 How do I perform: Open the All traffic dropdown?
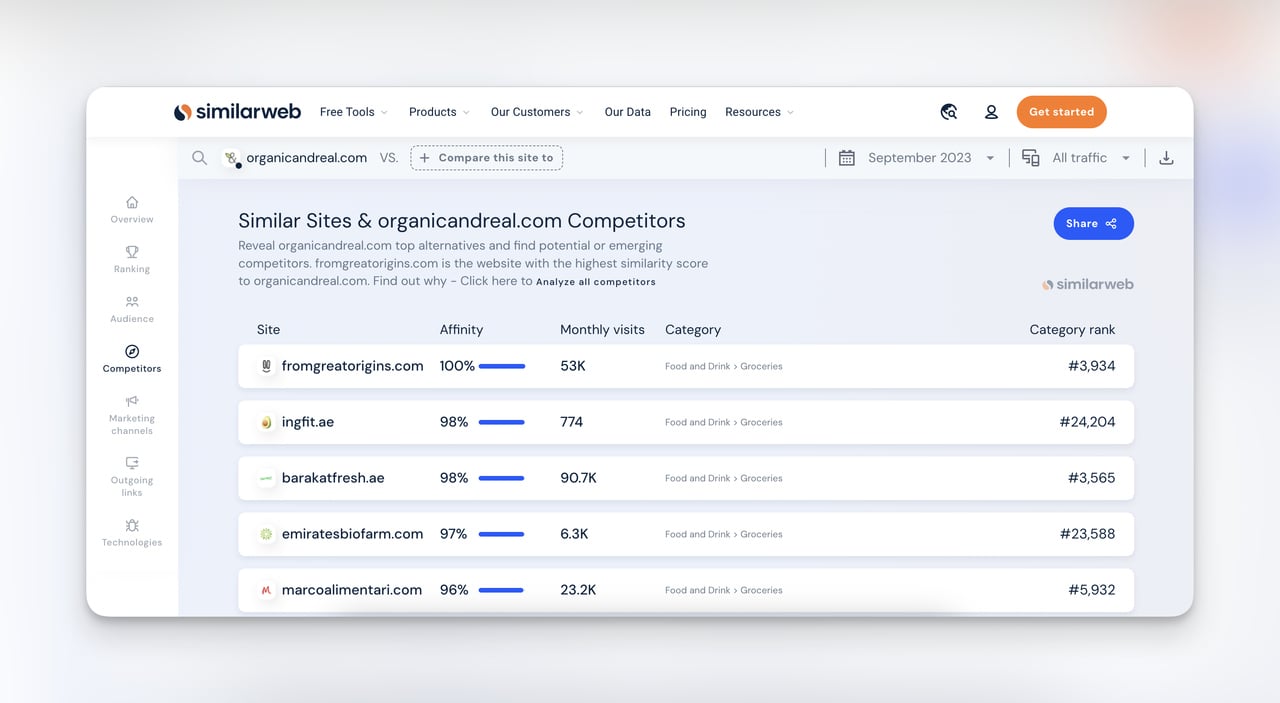(x=1091, y=158)
